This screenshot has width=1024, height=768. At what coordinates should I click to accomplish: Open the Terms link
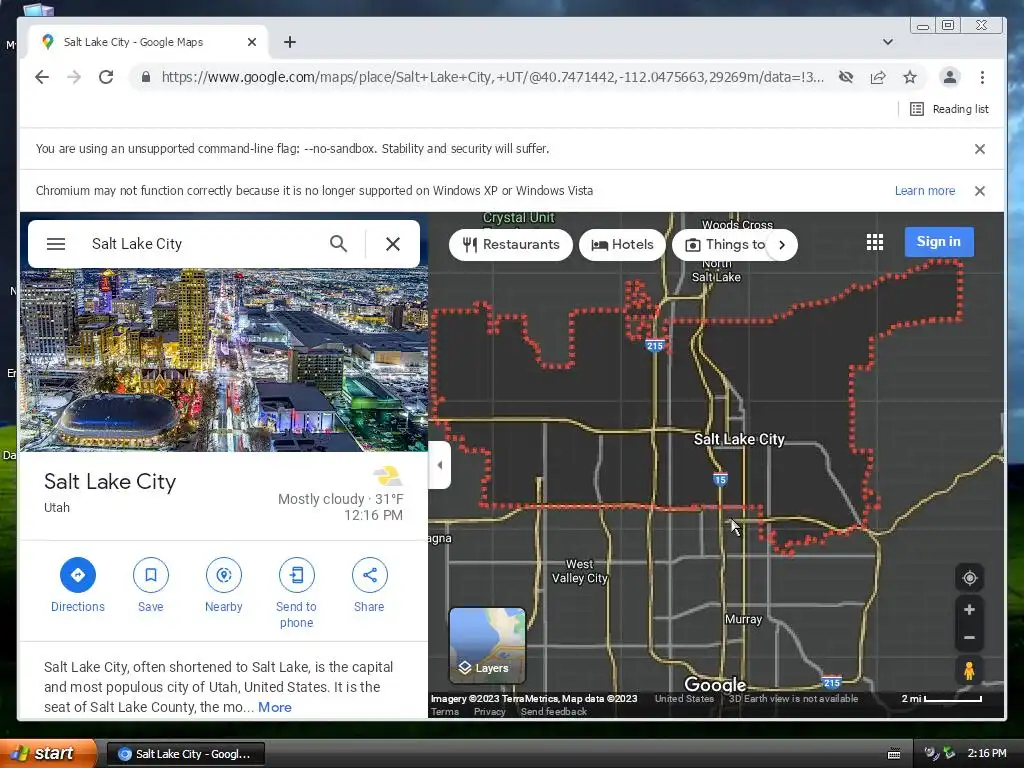(x=445, y=712)
